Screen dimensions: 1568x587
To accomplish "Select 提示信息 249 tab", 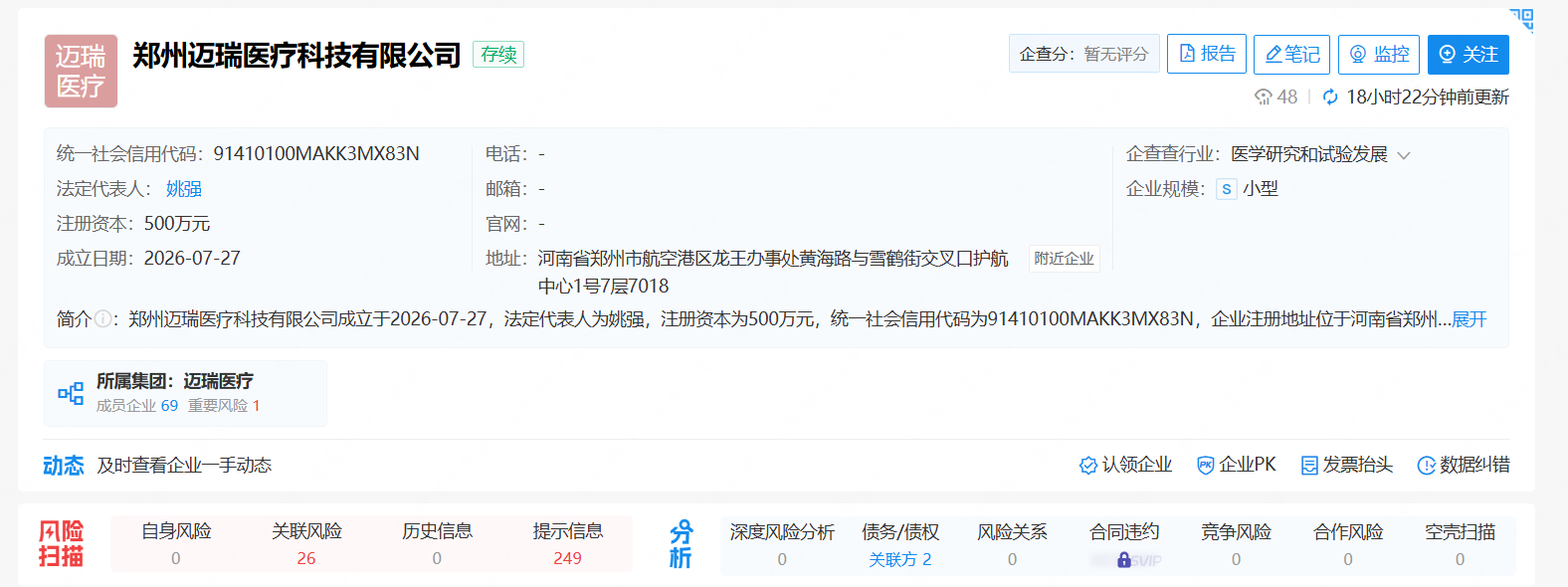I will (567, 544).
